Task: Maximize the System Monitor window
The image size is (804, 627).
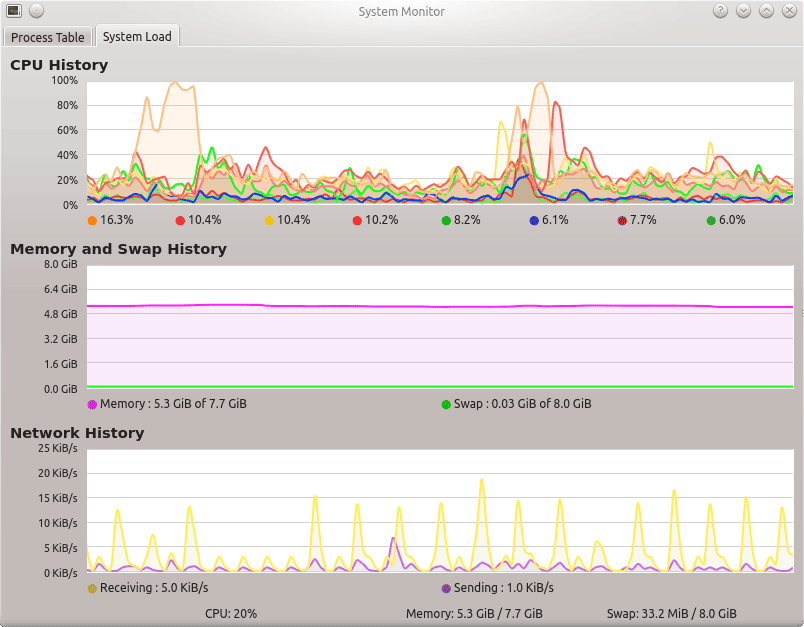Action: point(766,11)
